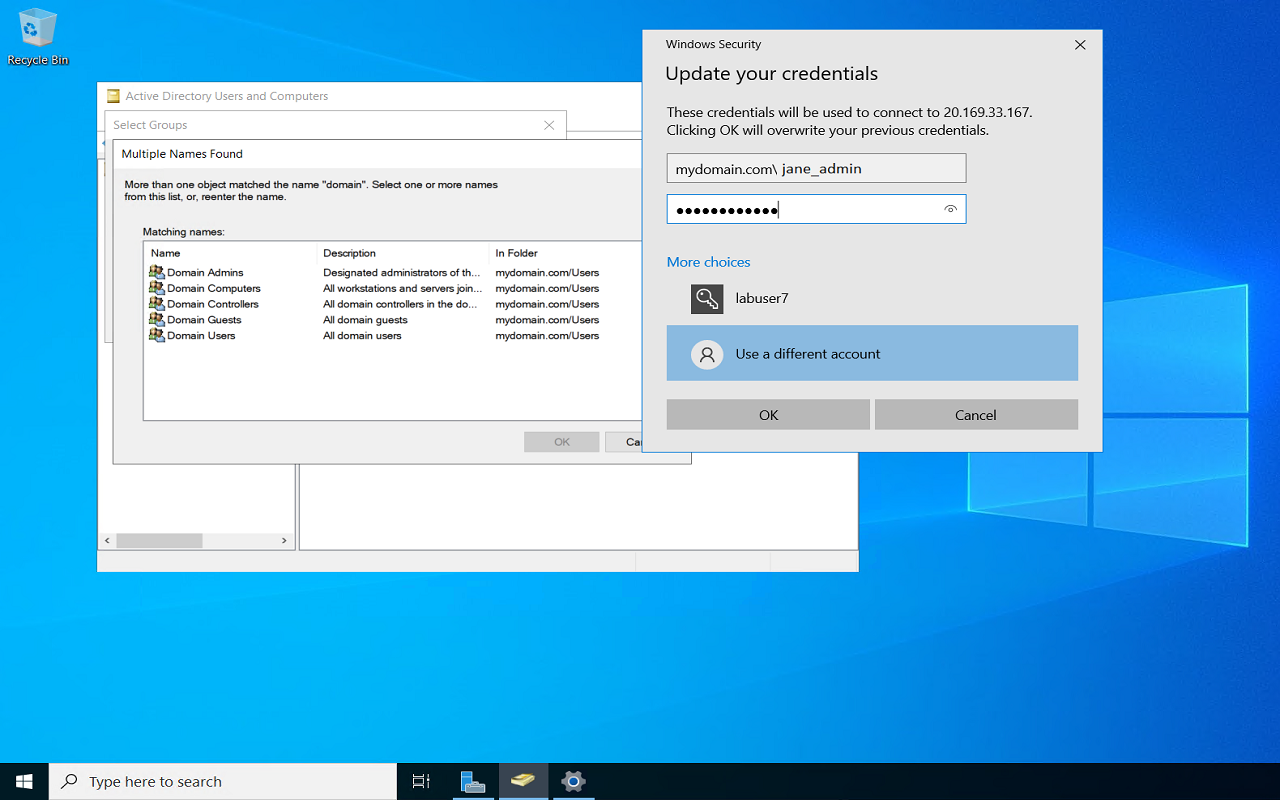The height and width of the screenshot is (800, 1280).
Task: Reveal the password with the eye icon
Action: (x=950, y=209)
